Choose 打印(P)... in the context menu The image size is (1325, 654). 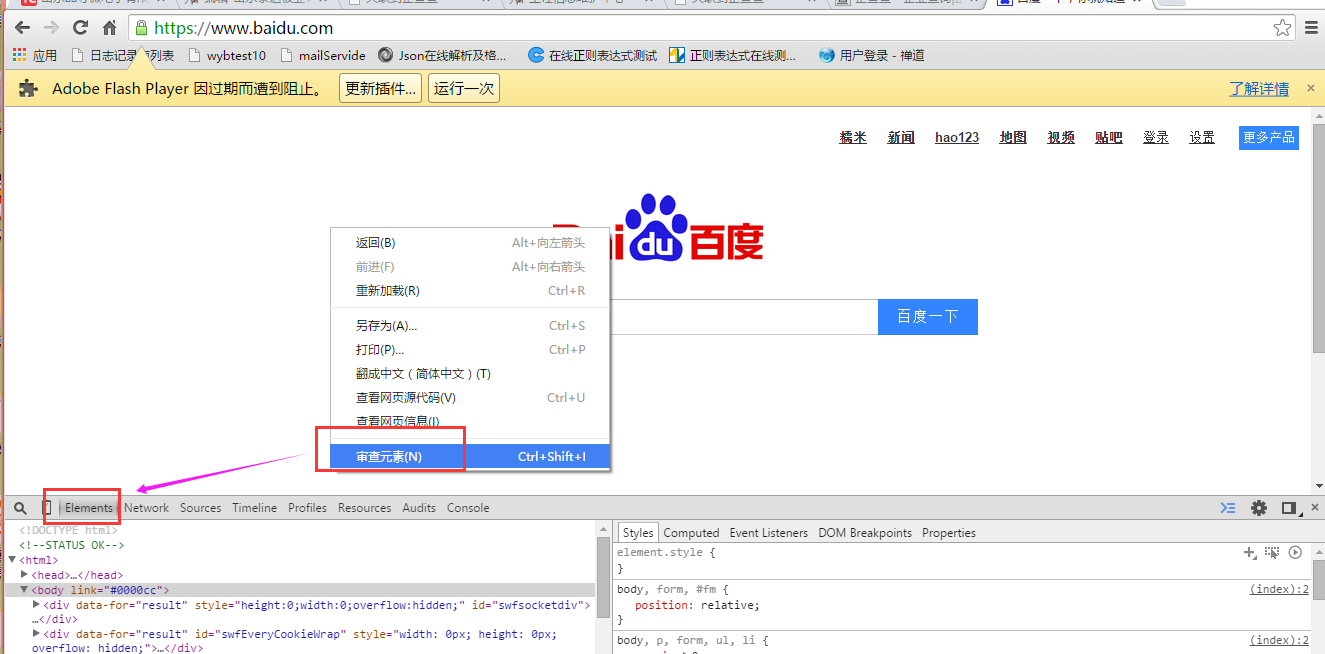470,350
